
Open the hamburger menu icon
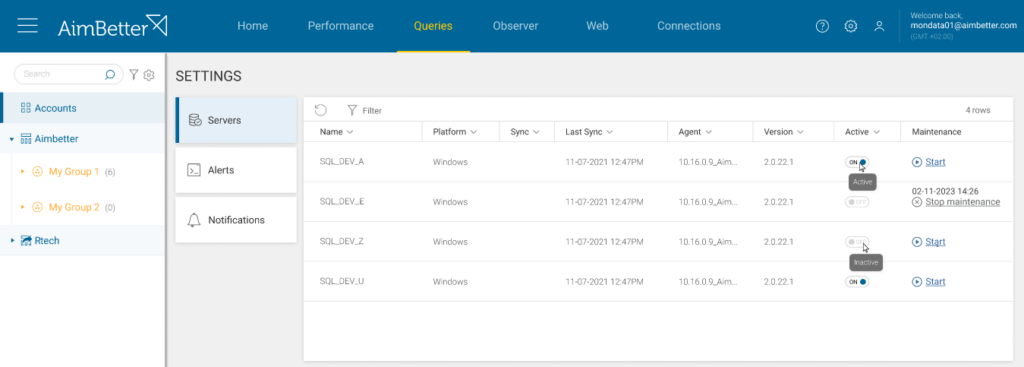tap(27, 25)
